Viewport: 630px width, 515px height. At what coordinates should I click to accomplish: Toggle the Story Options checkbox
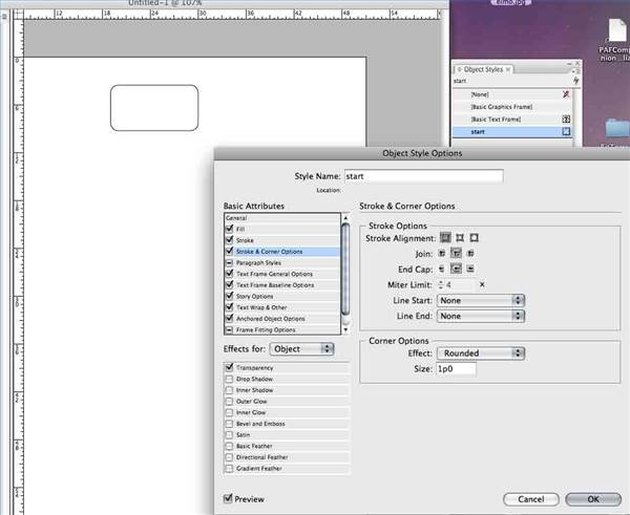pyautogui.click(x=229, y=296)
